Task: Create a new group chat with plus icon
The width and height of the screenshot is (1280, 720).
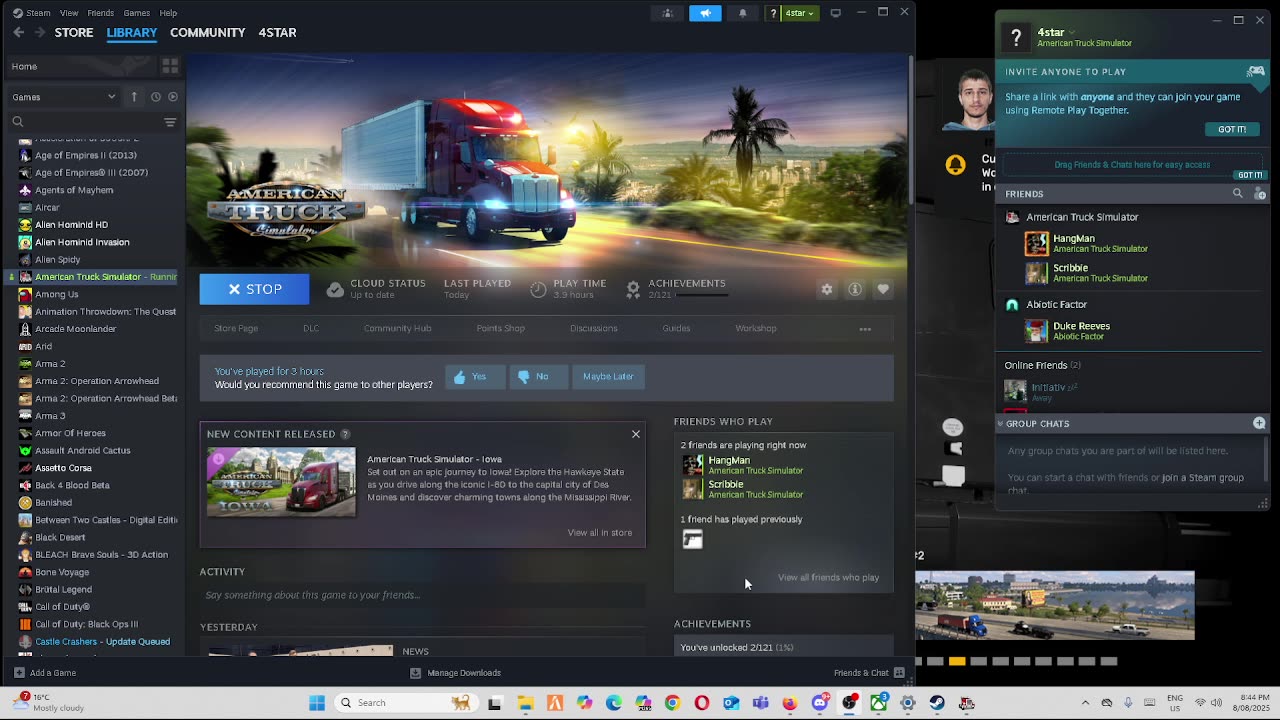Action: coord(1259,423)
